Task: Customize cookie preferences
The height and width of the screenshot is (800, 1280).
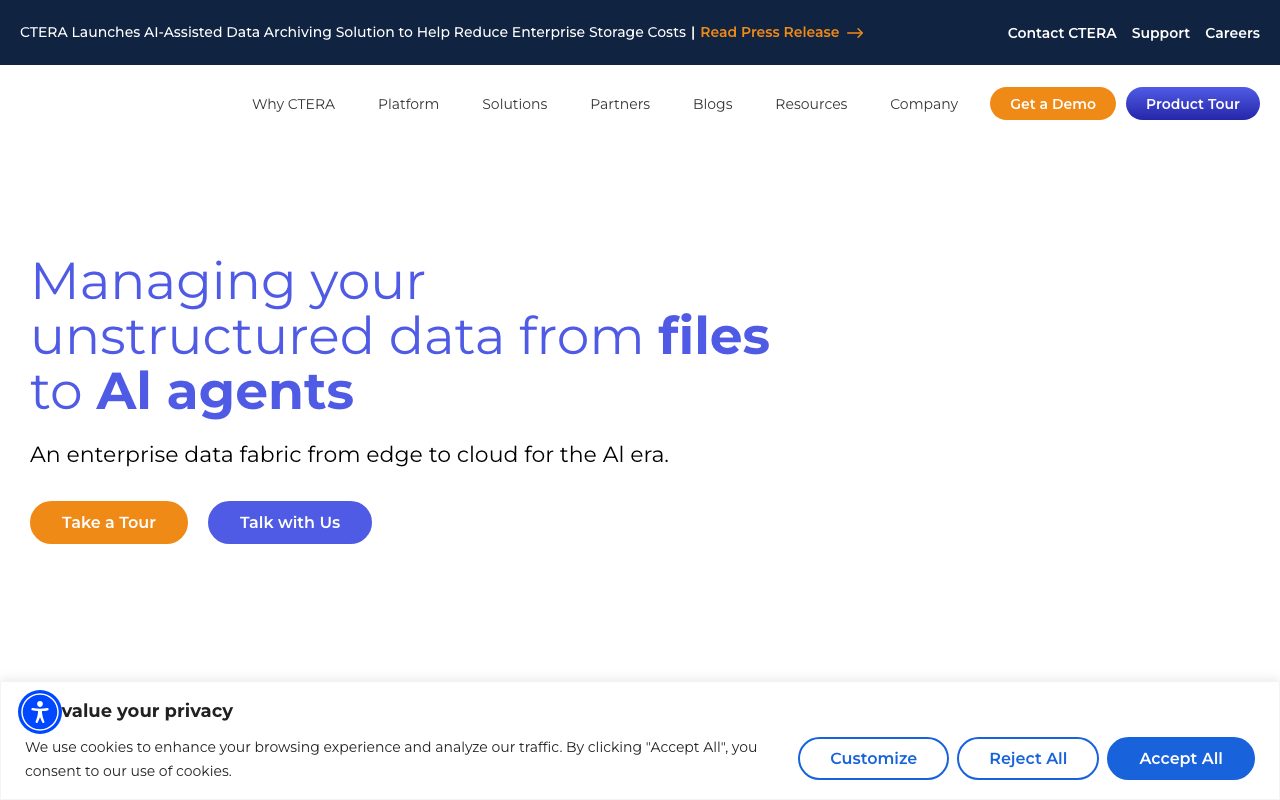Action: (x=873, y=758)
